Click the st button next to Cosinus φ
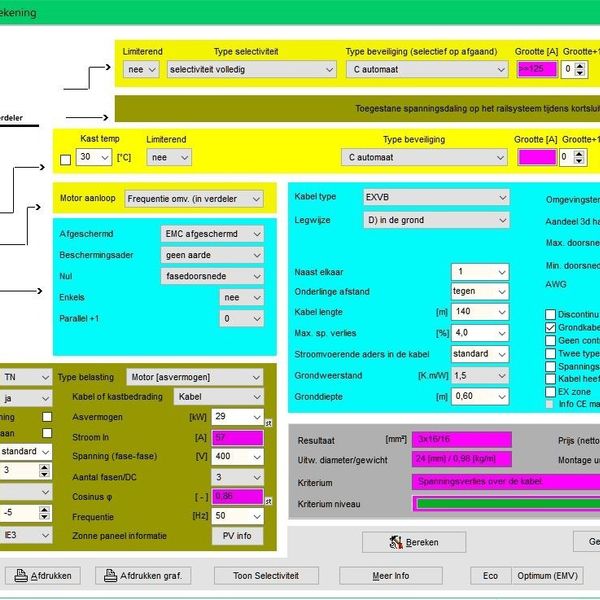The width and height of the screenshot is (600, 600). (267, 501)
